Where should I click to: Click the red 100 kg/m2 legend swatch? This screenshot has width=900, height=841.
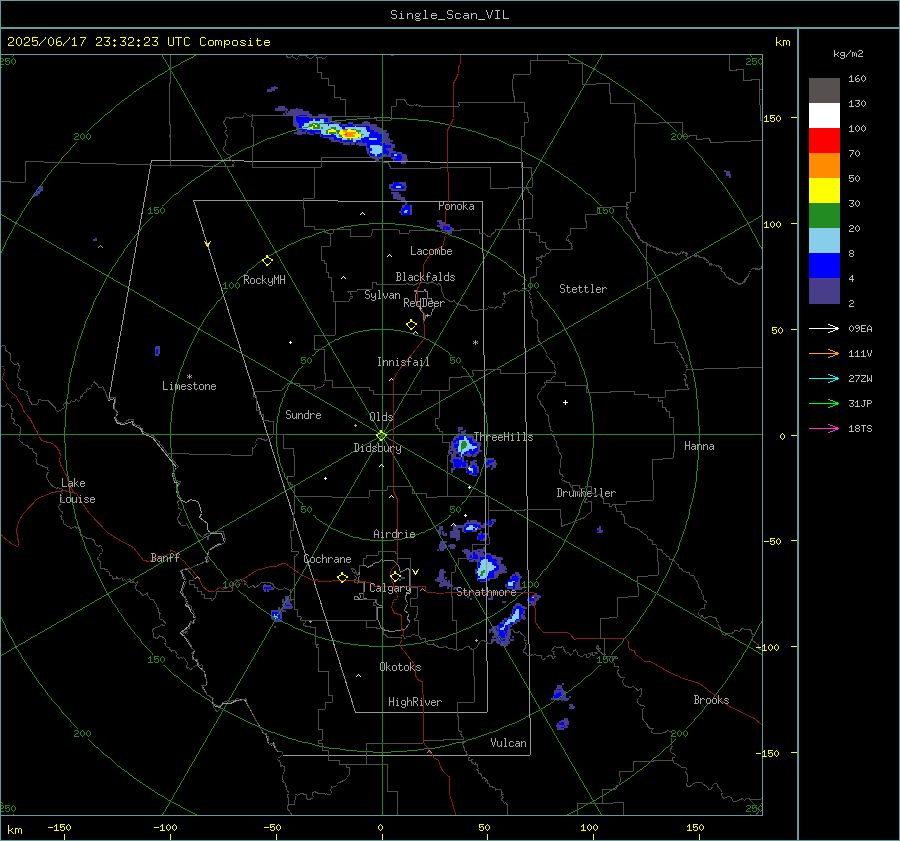(824, 141)
